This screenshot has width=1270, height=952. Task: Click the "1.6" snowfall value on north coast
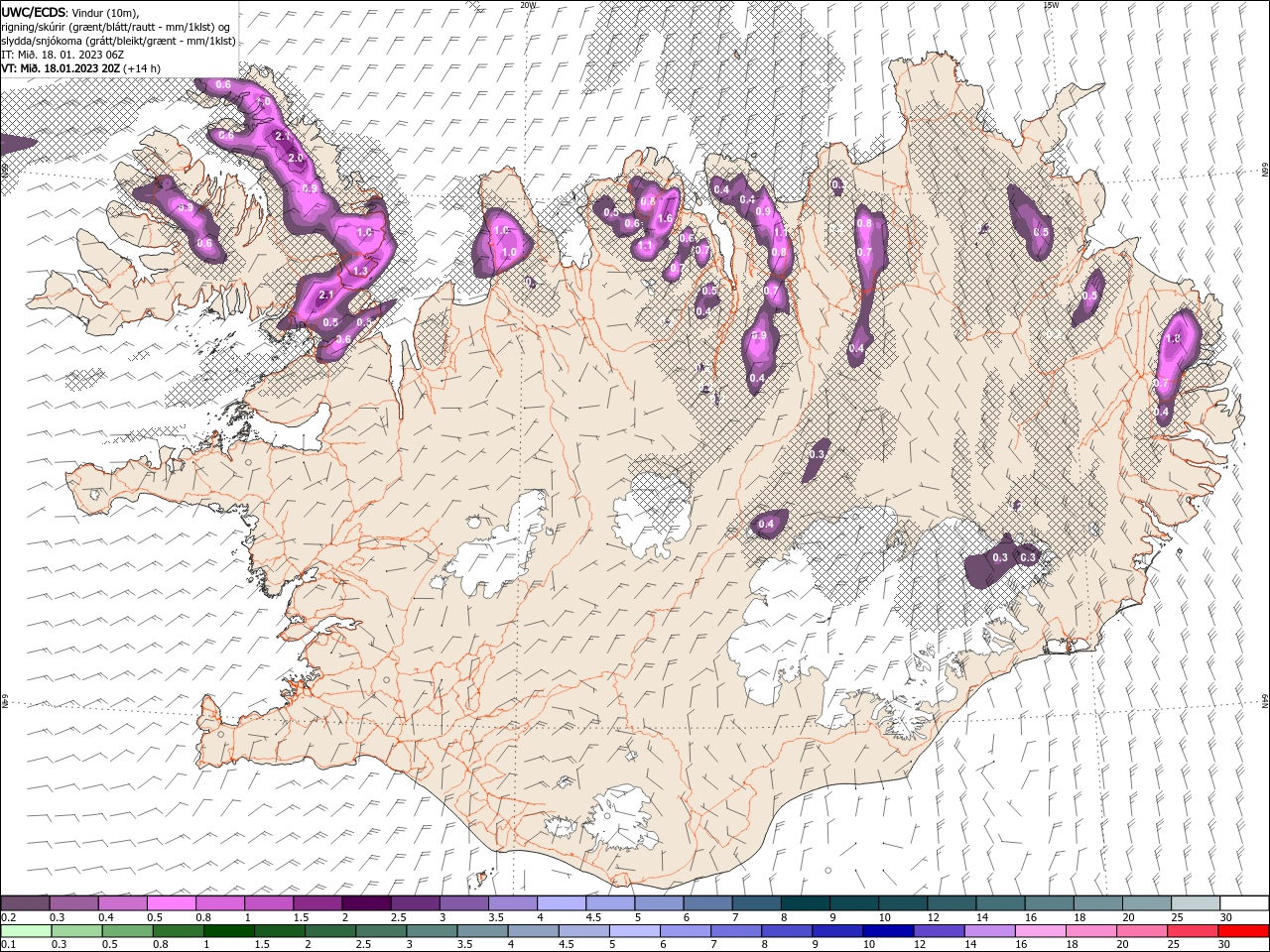coord(665,219)
